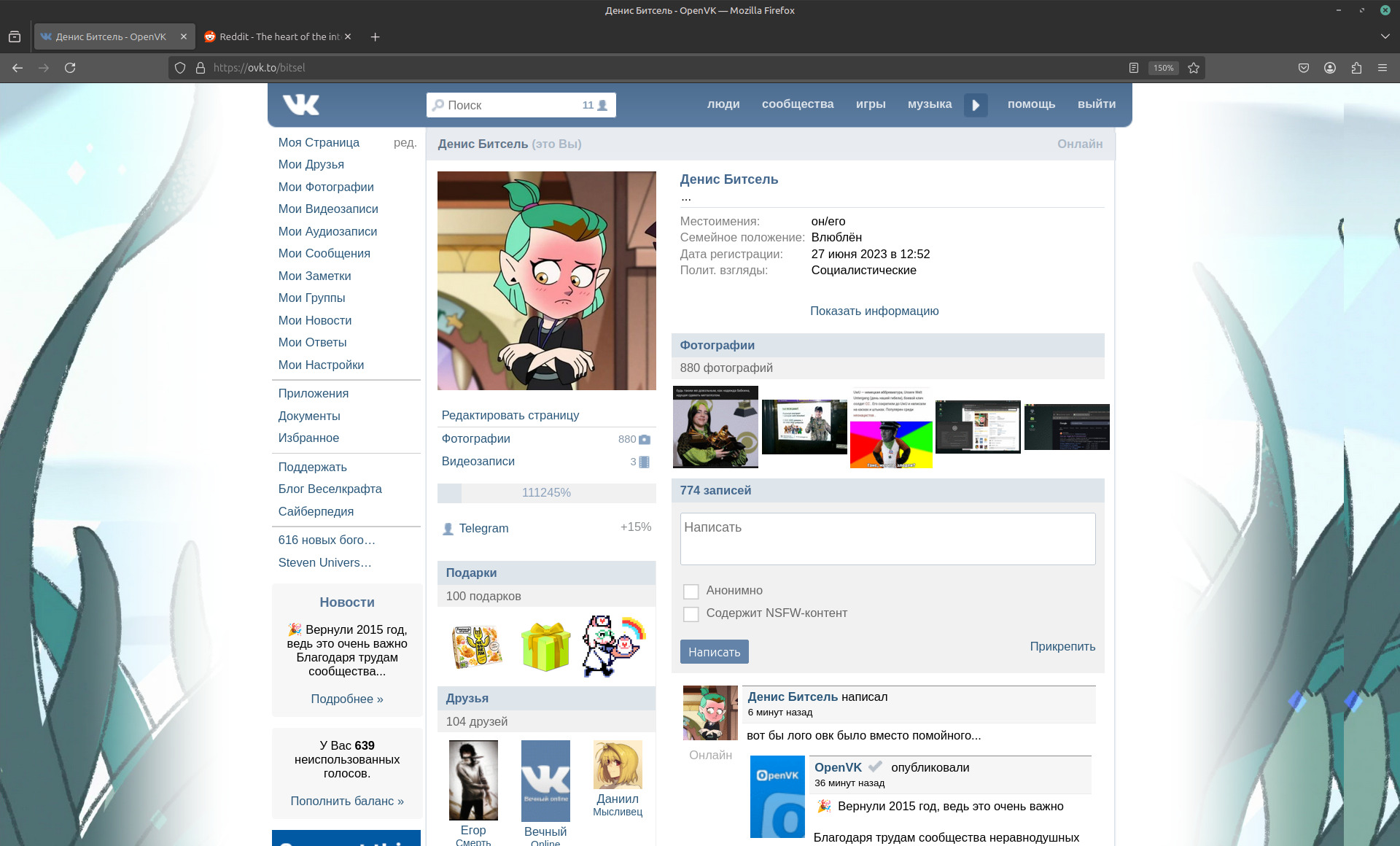Click the Firefox account profile icon
This screenshot has width=1400, height=846.
(x=1330, y=68)
